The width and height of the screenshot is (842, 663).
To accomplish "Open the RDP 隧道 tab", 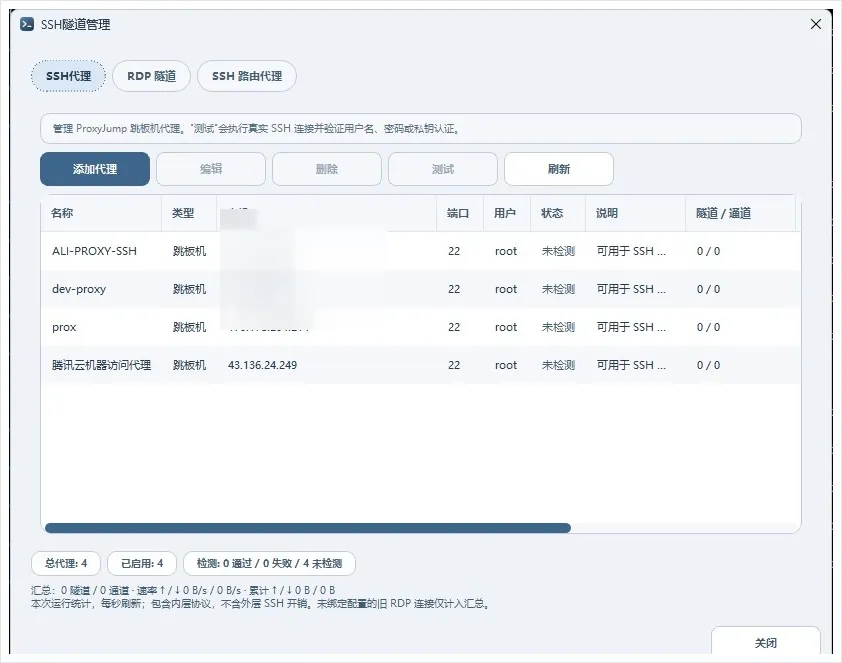I will (151, 76).
